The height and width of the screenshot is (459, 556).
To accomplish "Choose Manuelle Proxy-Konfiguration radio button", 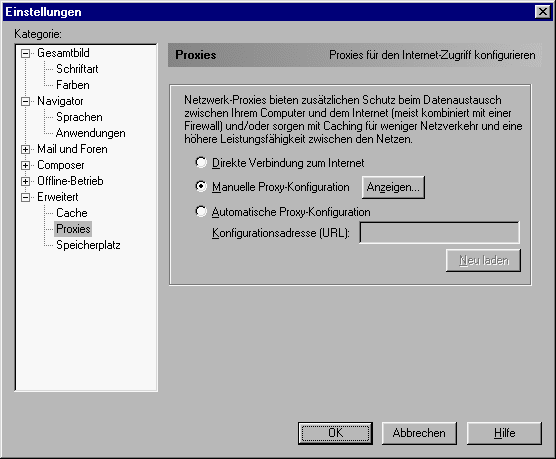I will pos(201,187).
